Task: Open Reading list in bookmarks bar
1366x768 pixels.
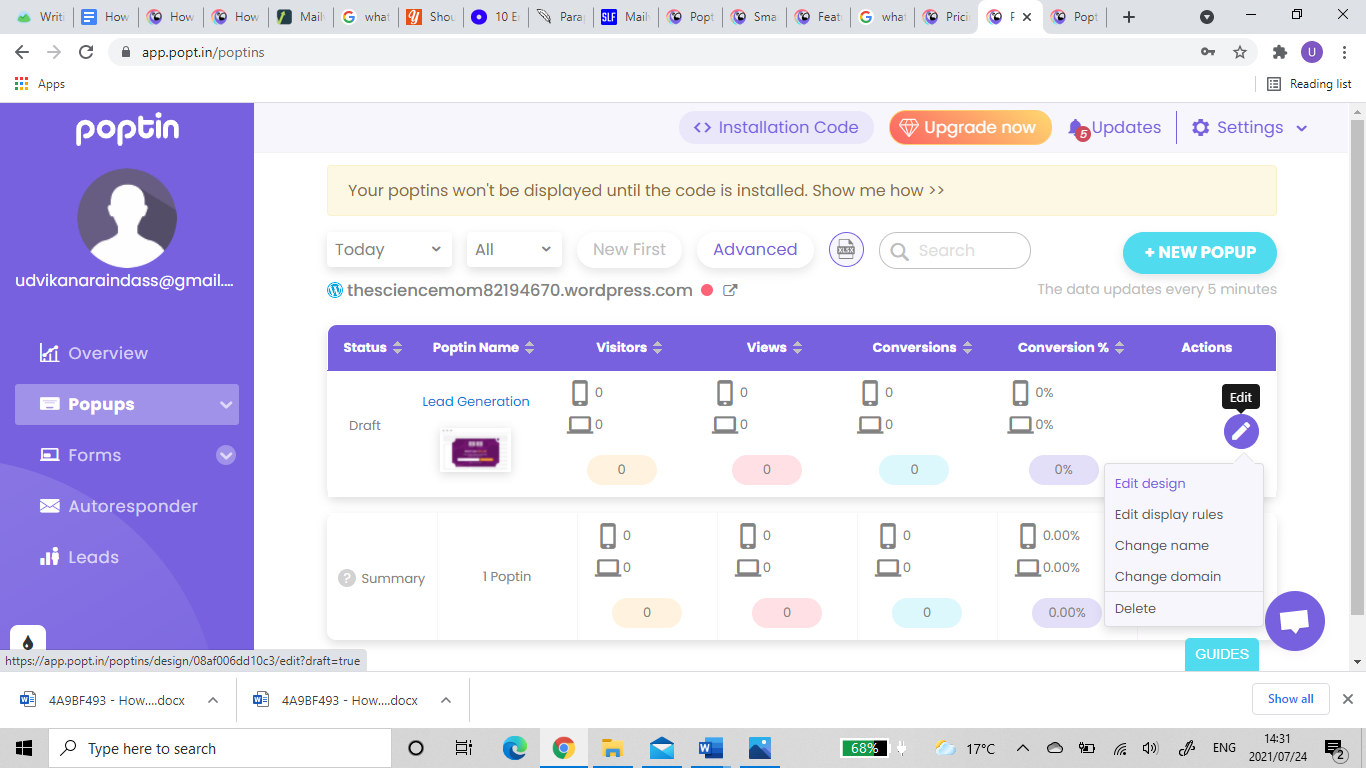Action: pyautogui.click(x=1309, y=84)
